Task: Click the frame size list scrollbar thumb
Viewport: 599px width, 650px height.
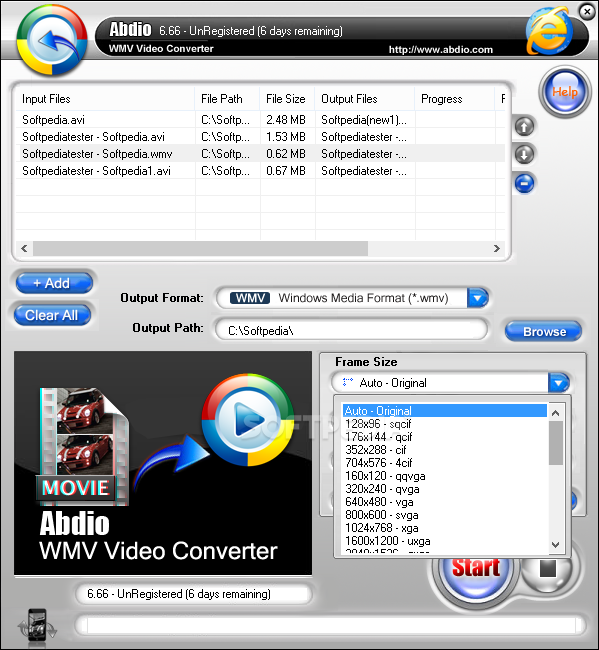Action: (556, 443)
